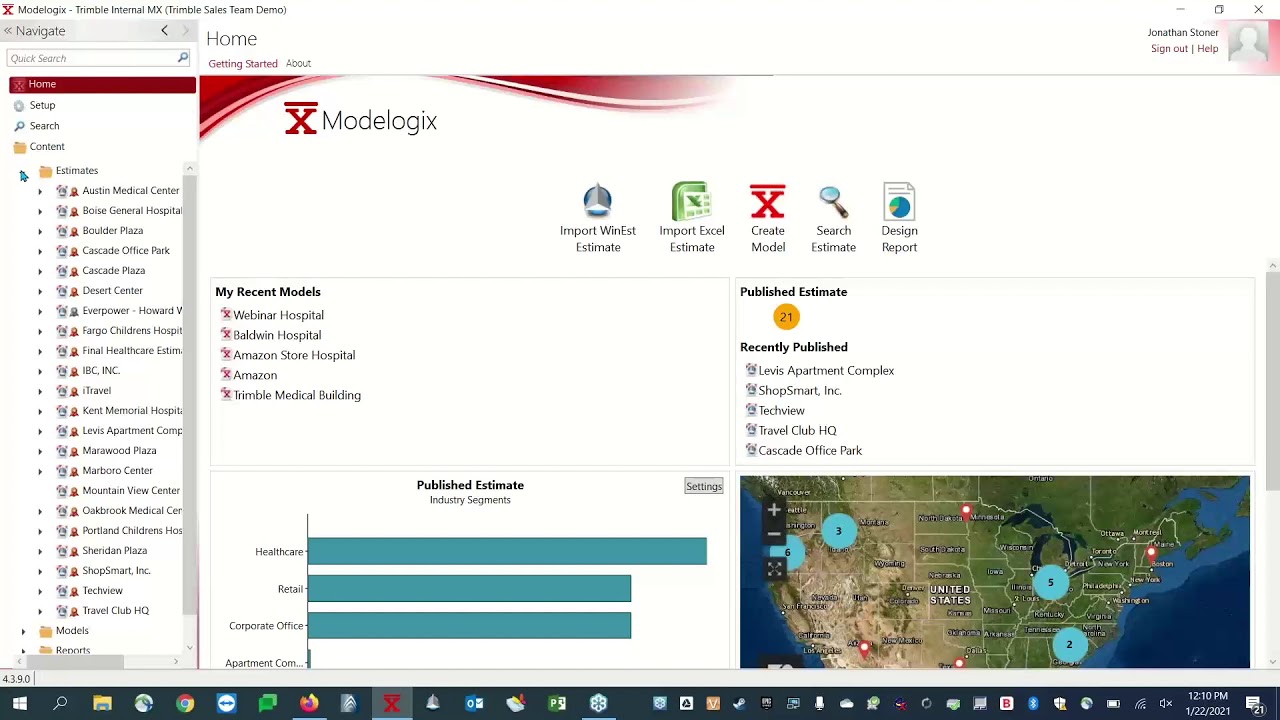Open recent model Amazon Store Hospital
Screen dimensions: 1280x720
294,355
